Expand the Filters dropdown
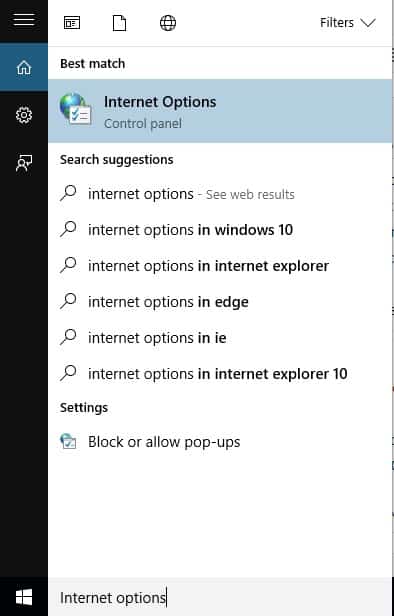 (348, 23)
